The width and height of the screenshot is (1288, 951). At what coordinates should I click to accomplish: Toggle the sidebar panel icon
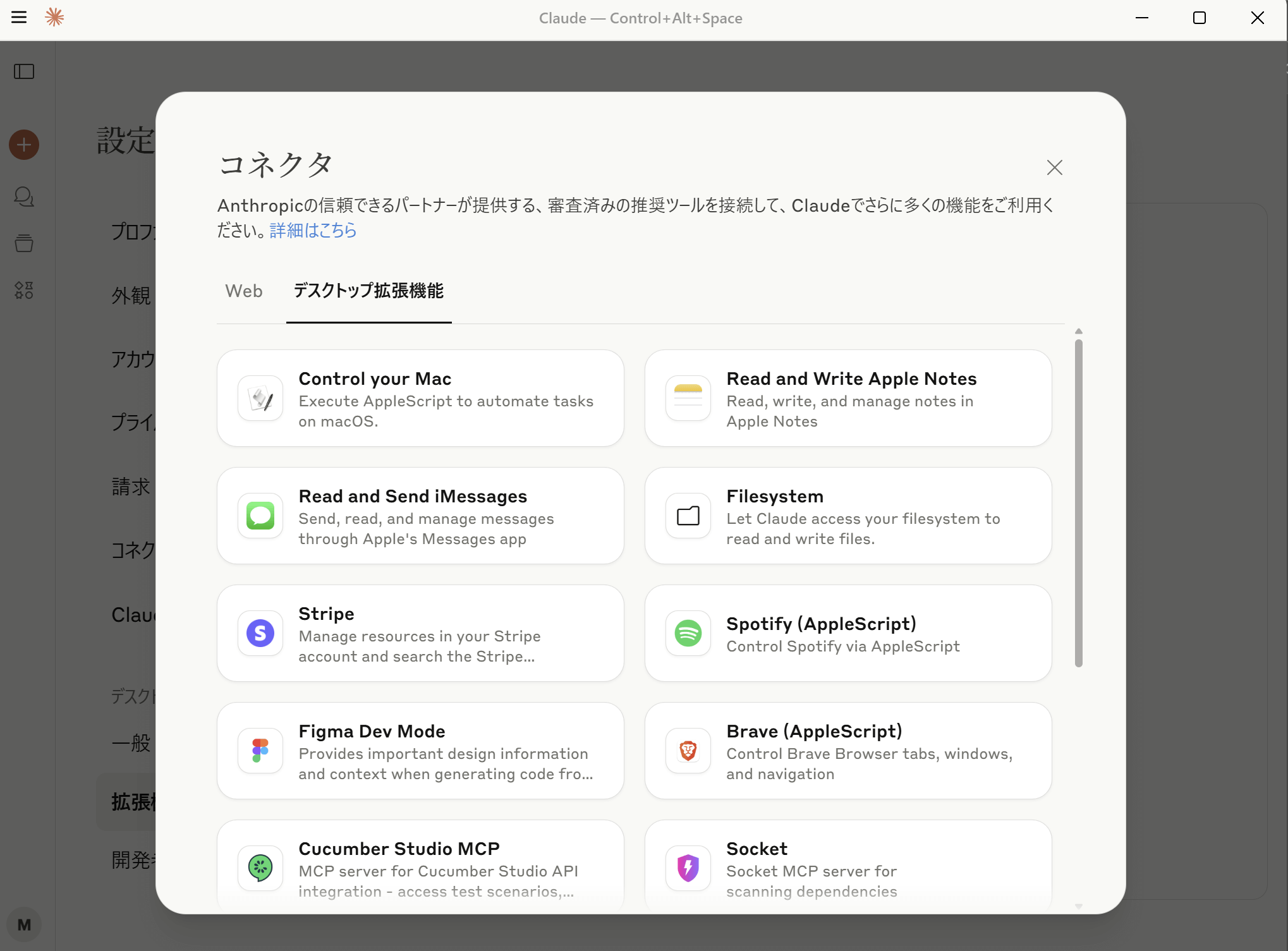[x=24, y=71]
